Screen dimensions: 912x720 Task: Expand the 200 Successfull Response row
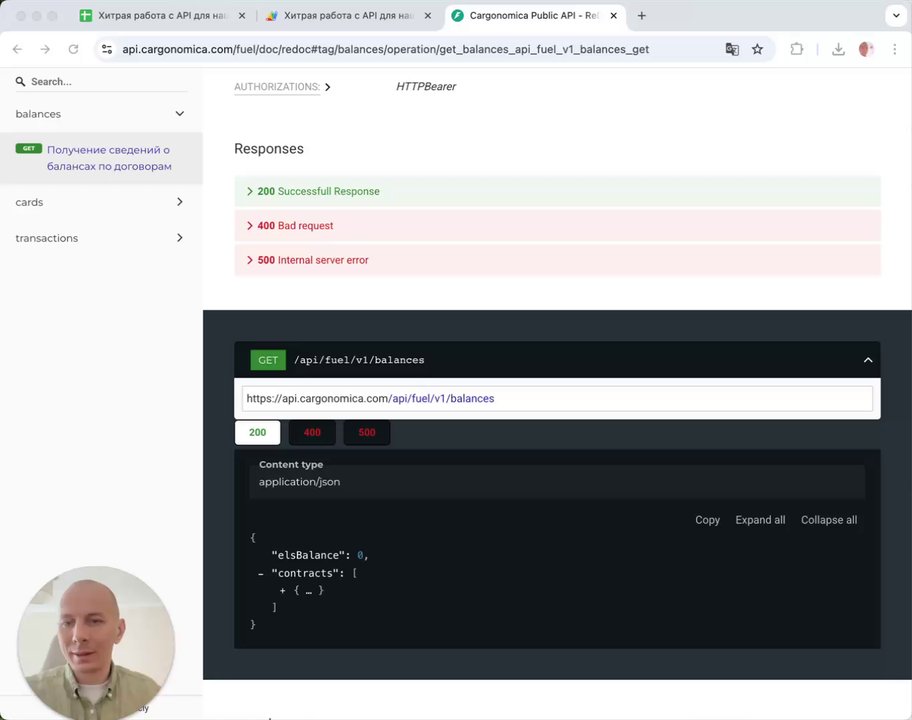point(557,191)
